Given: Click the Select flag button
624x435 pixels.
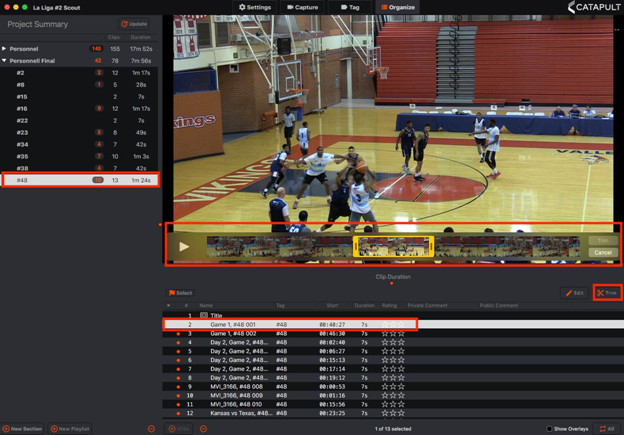Looking at the screenshot, I should point(181,293).
